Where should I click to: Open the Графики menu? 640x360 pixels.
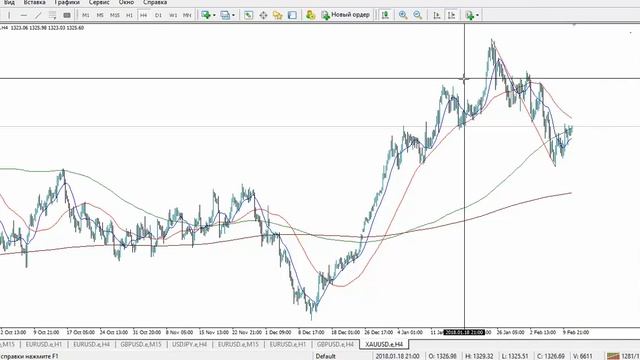coord(67,2)
